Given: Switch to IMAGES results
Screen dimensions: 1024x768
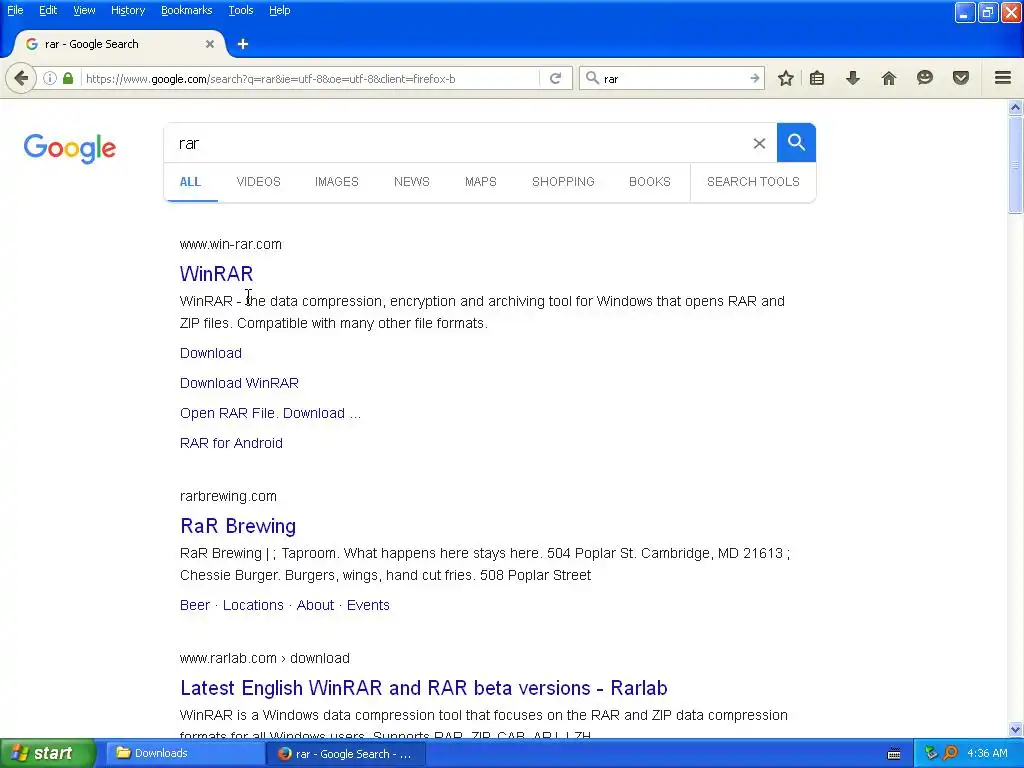Looking at the screenshot, I should tap(336, 182).
